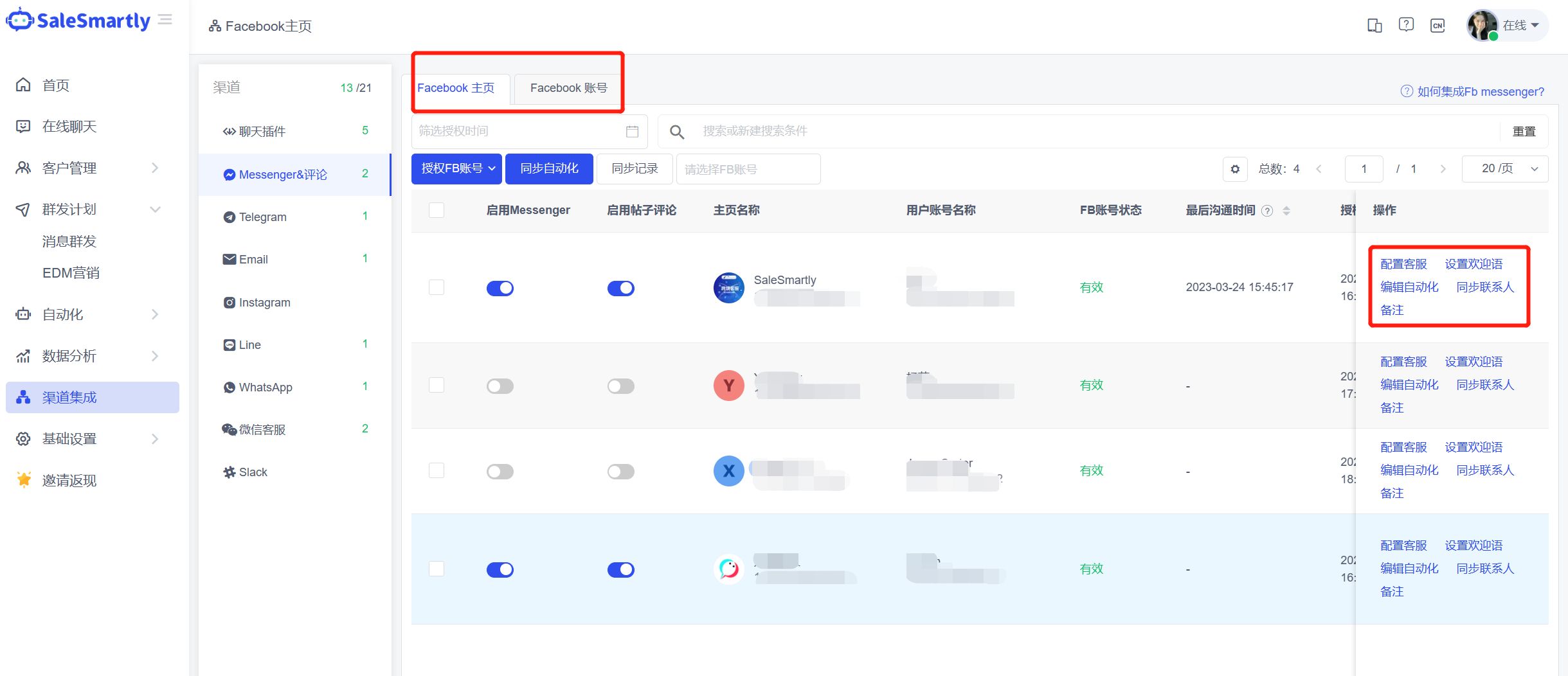The image size is (1568, 676).
Task: Enable post comments for the Y page
Action: pos(621,386)
